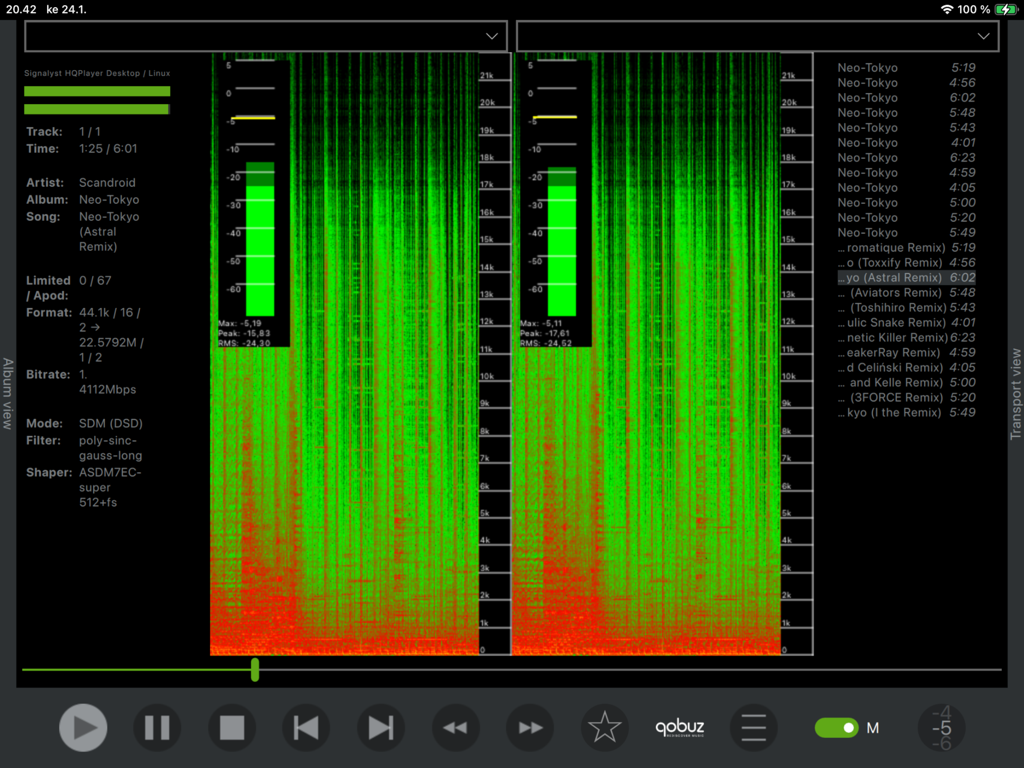This screenshot has height=768, width=1024.
Task: Toggle the green M switch
Action: pyautogui.click(x=837, y=728)
